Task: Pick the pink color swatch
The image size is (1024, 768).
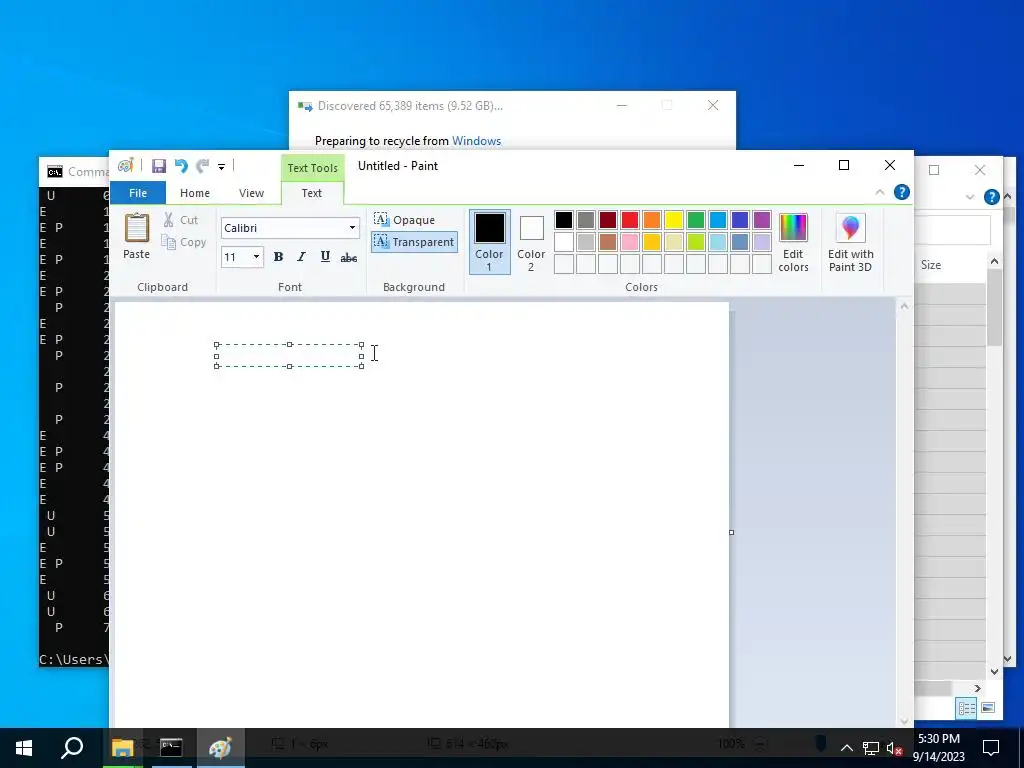Action: coord(630,242)
